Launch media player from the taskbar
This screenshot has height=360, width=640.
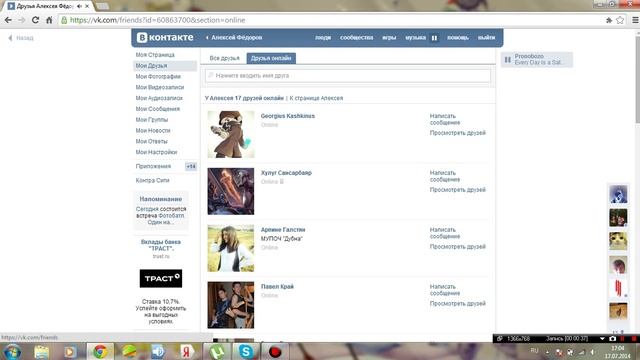[x=70, y=351]
